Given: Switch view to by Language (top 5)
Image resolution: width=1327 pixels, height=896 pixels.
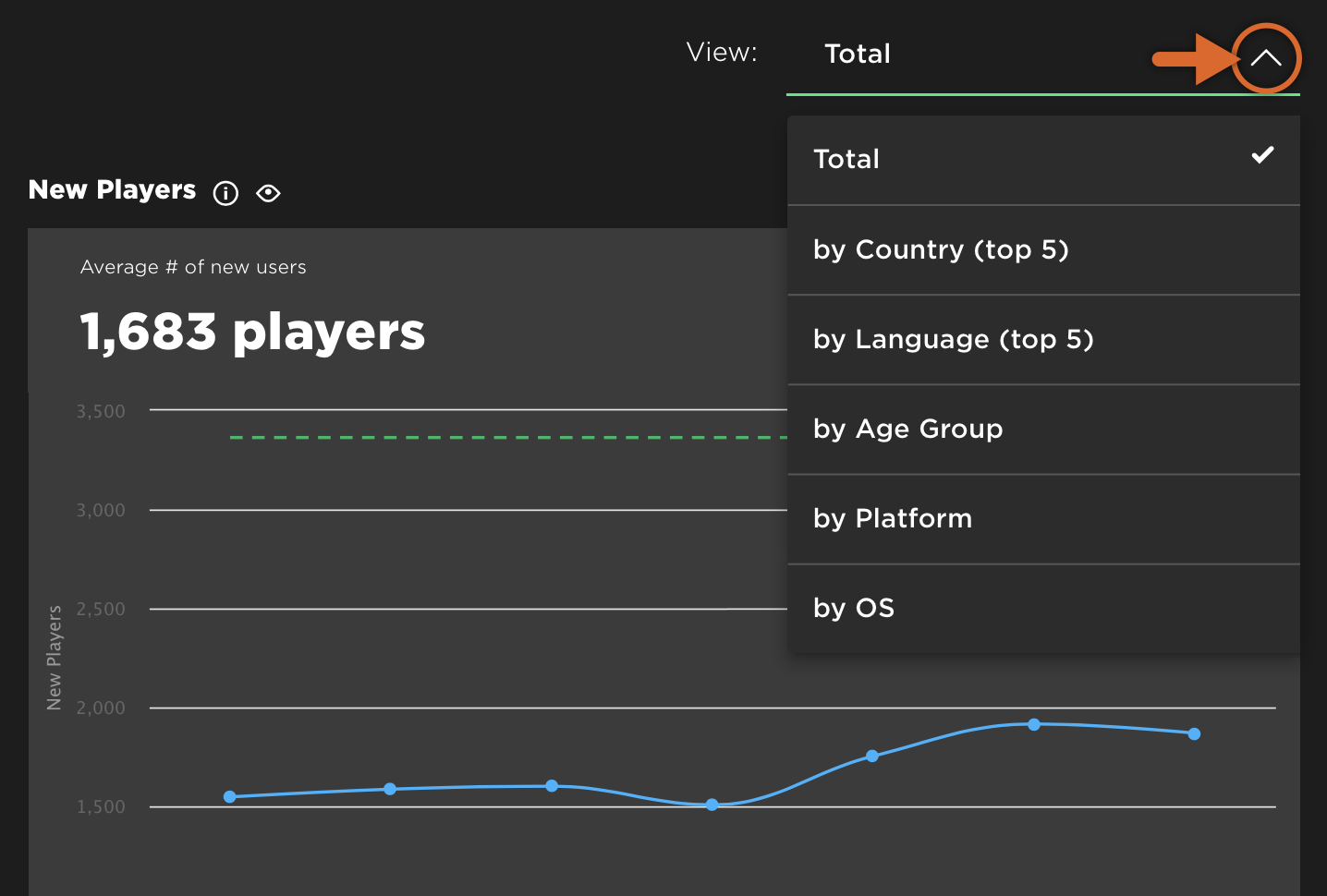Looking at the screenshot, I should click(953, 339).
